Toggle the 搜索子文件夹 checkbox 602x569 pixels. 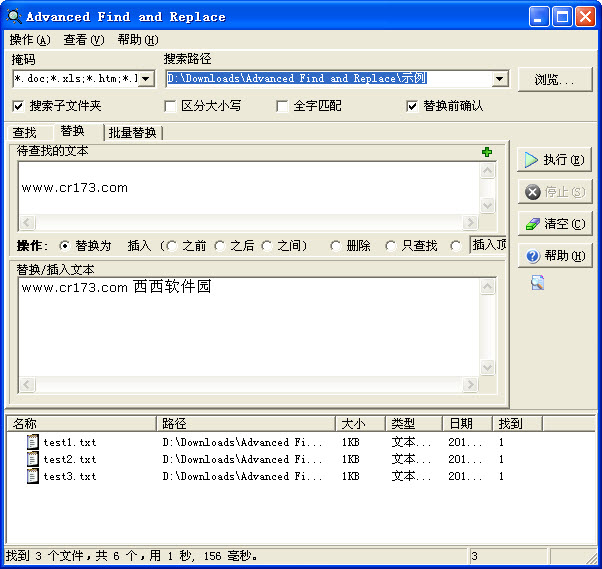click(18, 106)
